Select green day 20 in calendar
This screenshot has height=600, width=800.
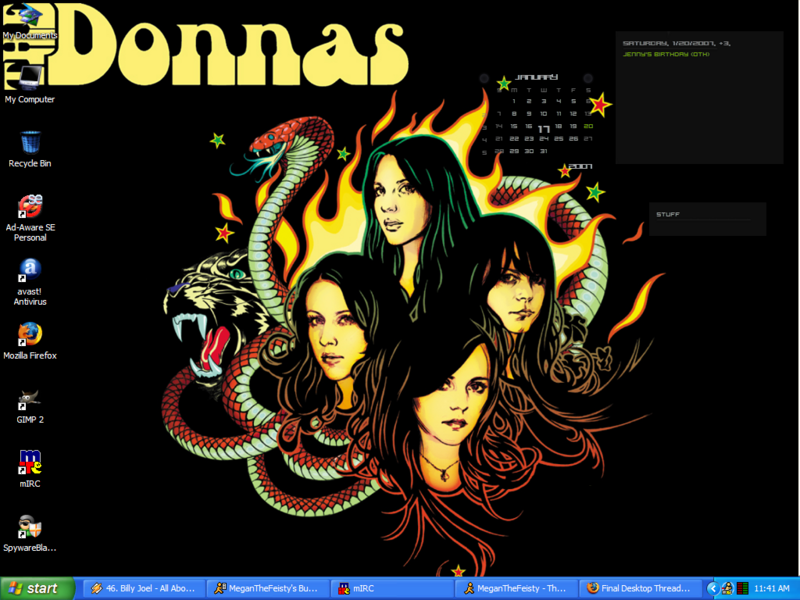(588, 126)
